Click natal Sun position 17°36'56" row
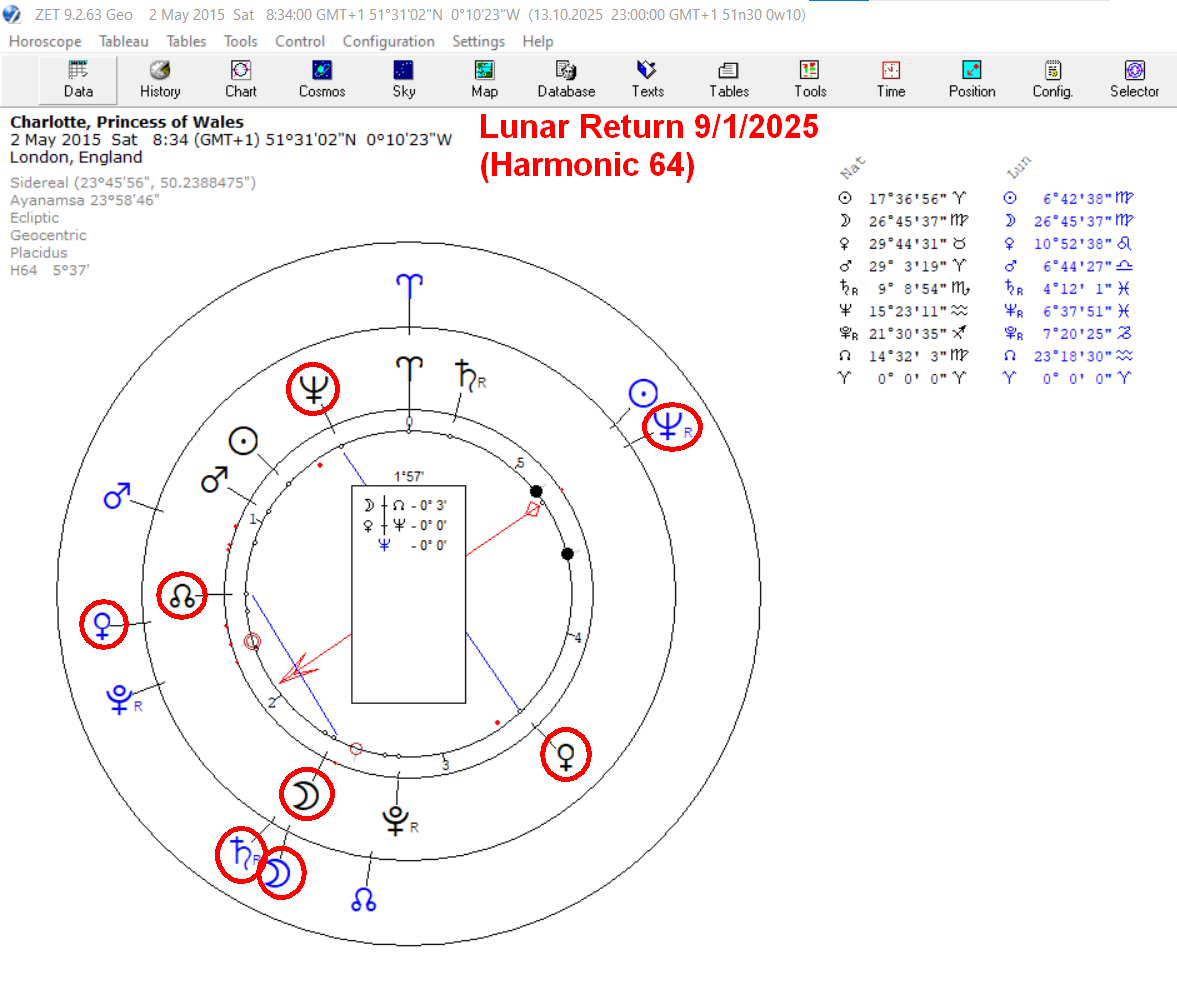Image resolution: width=1177 pixels, height=1001 pixels. (x=903, y=199)
